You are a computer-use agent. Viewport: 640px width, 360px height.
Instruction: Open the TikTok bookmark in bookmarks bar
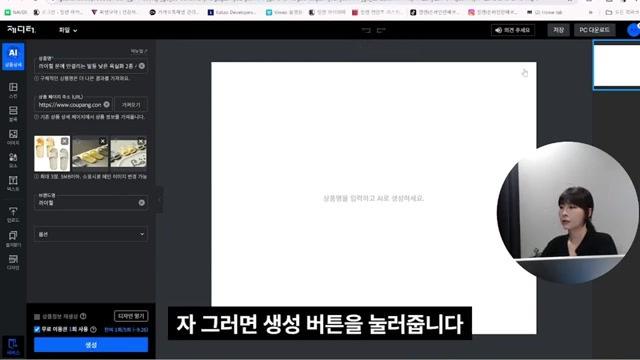[434, 12]
